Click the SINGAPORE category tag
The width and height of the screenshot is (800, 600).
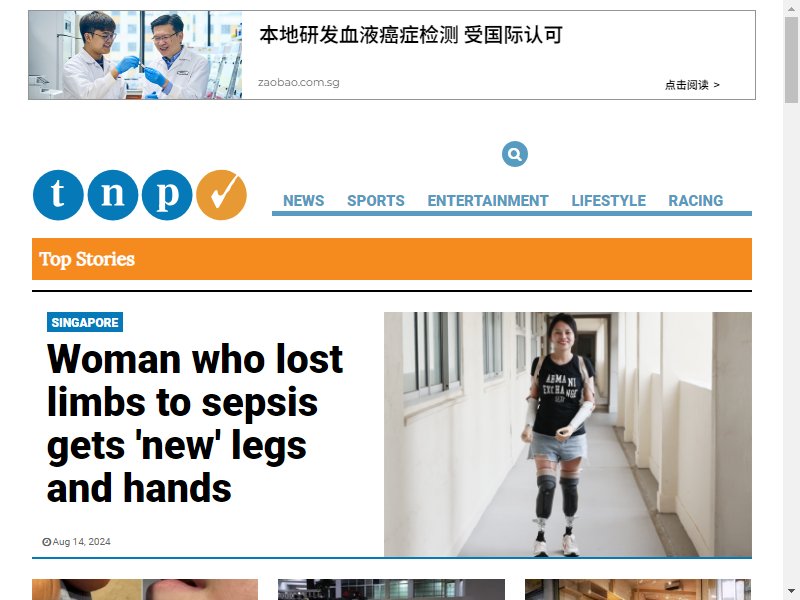[85, 322]
